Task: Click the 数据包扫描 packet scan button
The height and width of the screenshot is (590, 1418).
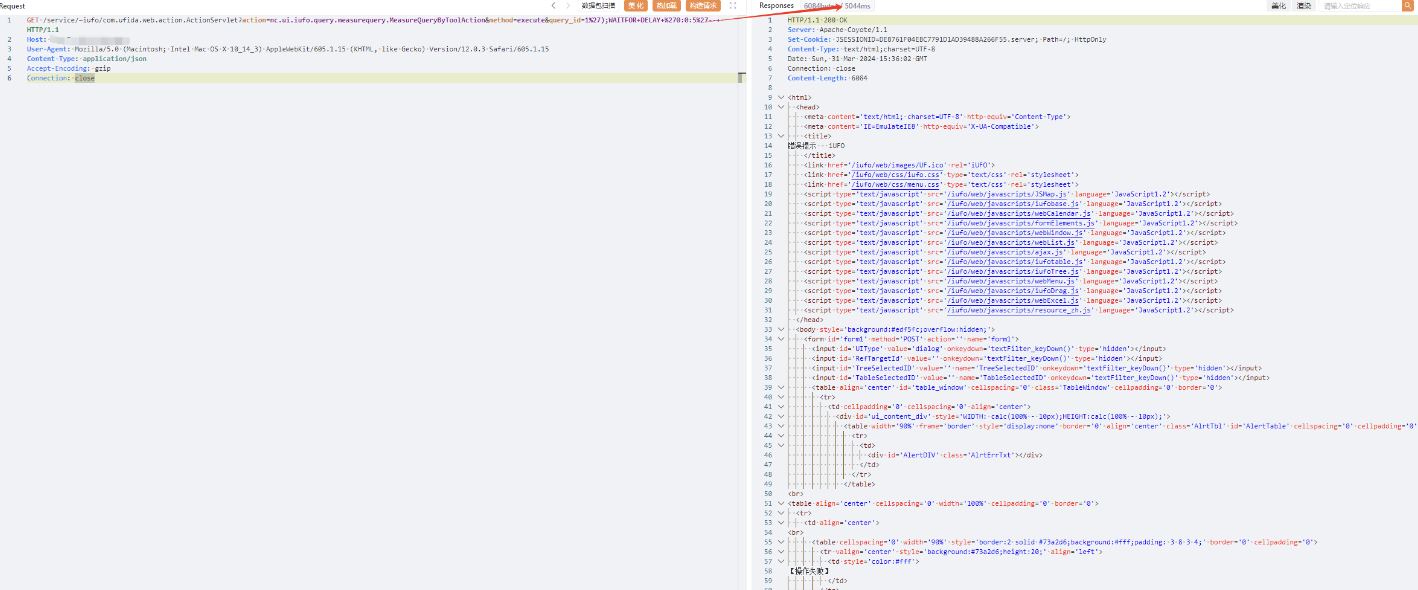Action: (600, 6)
